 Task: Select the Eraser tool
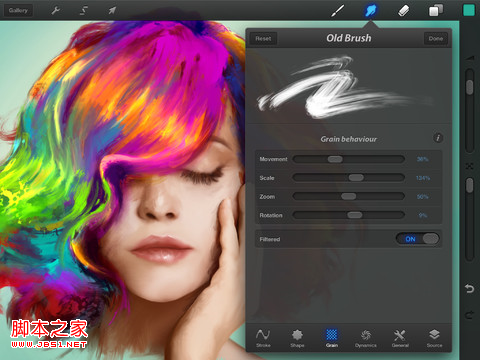pyautogui.click(x=403, y=10)
